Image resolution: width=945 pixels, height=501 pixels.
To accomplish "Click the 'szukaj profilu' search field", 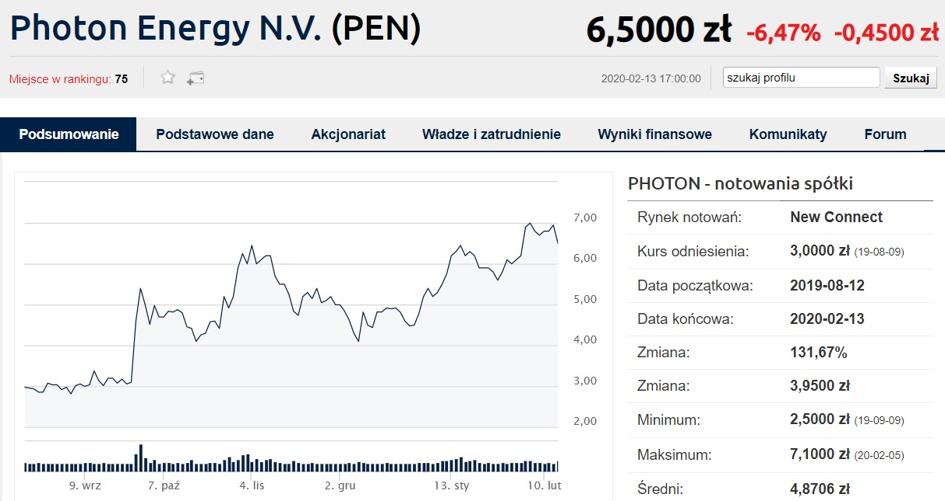I will [x=801, y=77].
